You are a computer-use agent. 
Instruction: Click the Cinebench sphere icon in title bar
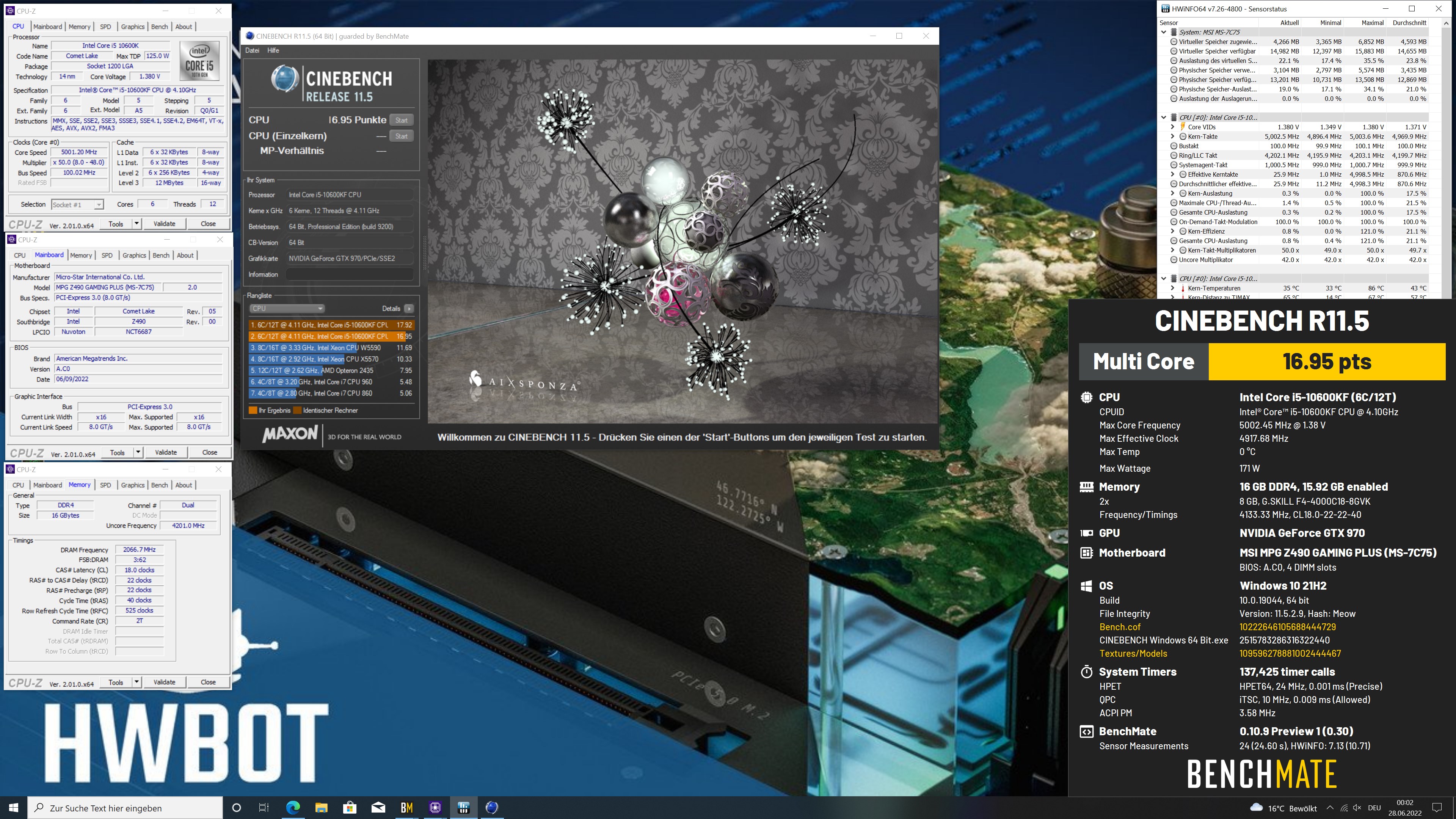(249, 36)
